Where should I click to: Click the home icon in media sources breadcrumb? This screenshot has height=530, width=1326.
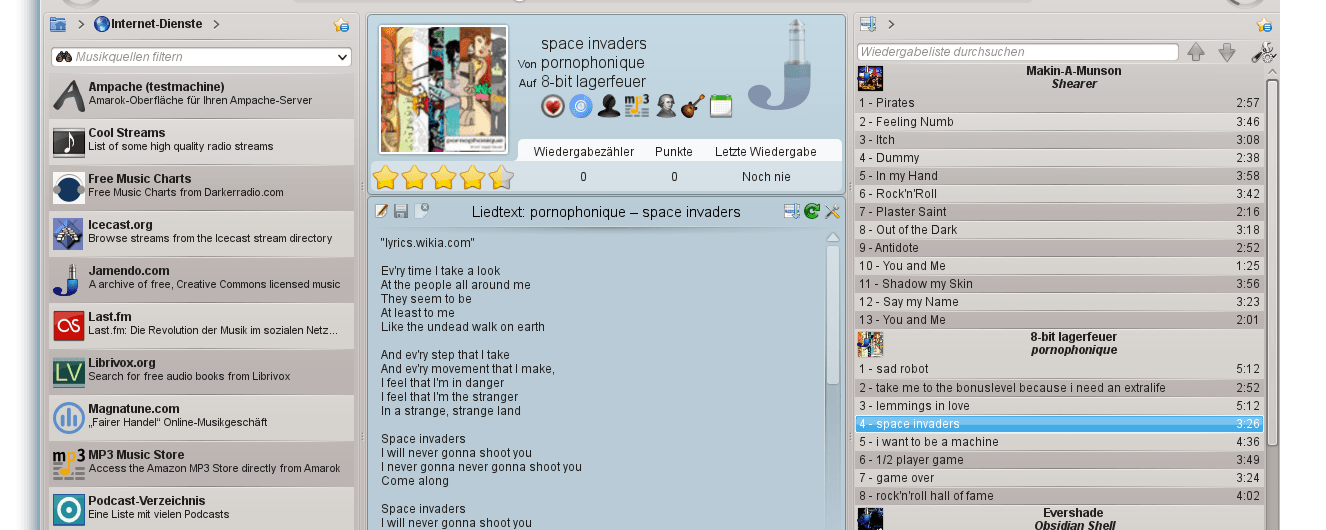coord(58,24)
